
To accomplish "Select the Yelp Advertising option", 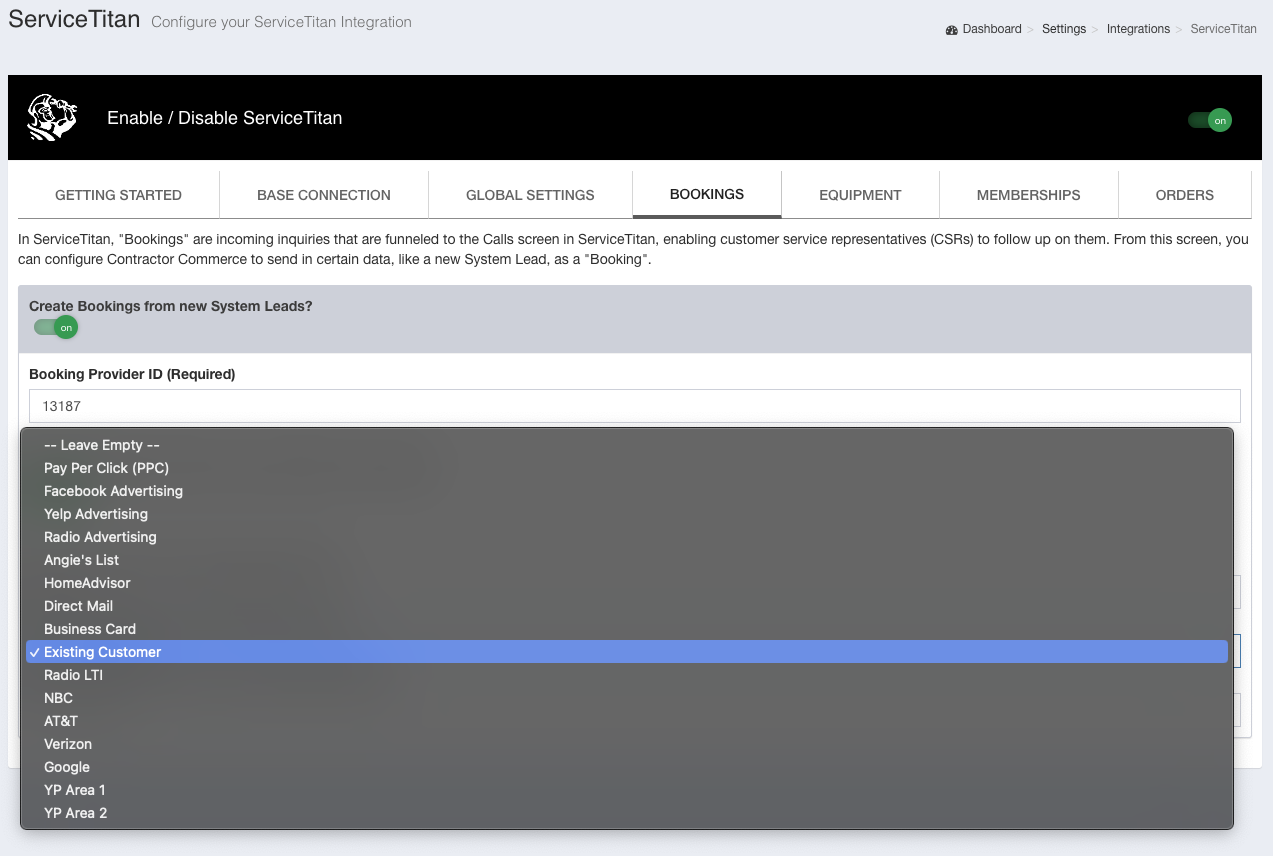I will [627, 514].
